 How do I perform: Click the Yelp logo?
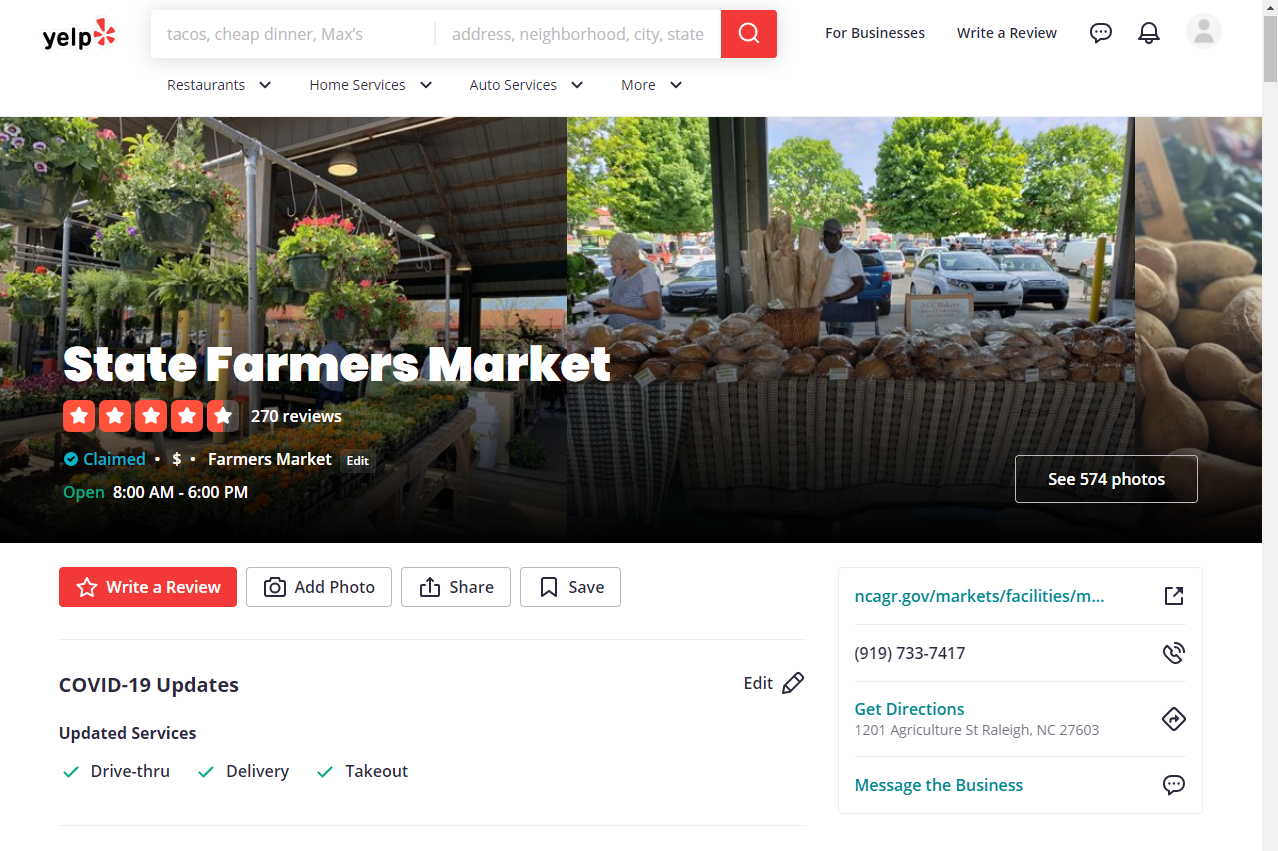[x=79, y=35]
